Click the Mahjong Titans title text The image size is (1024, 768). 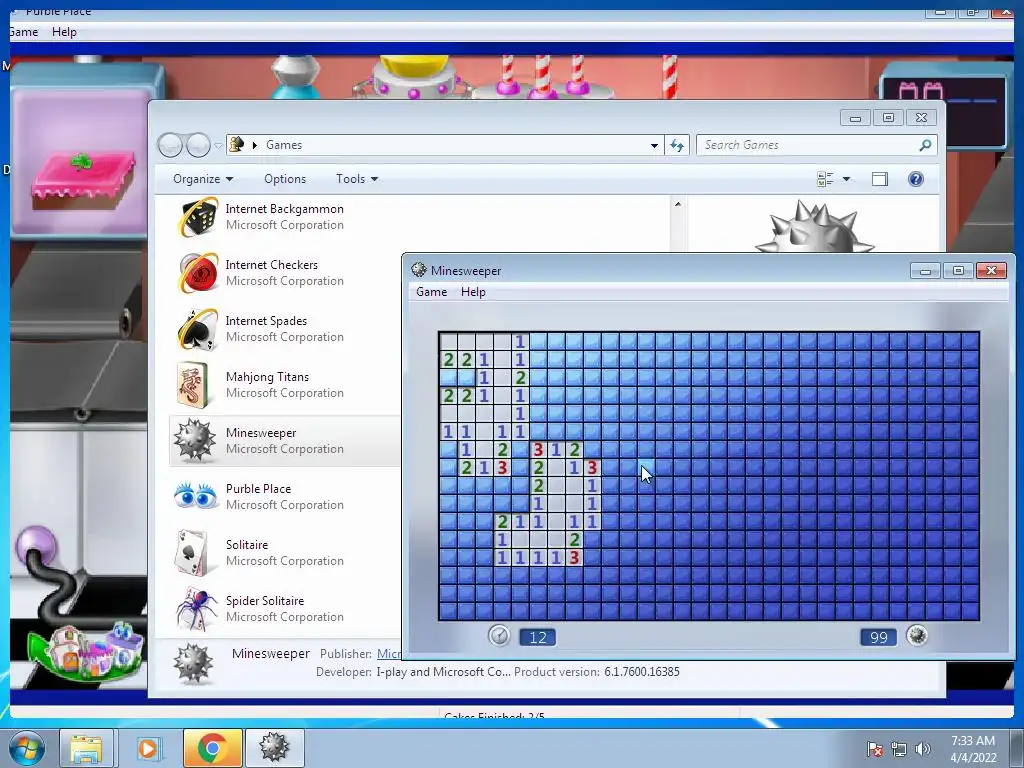coord(267,377)
